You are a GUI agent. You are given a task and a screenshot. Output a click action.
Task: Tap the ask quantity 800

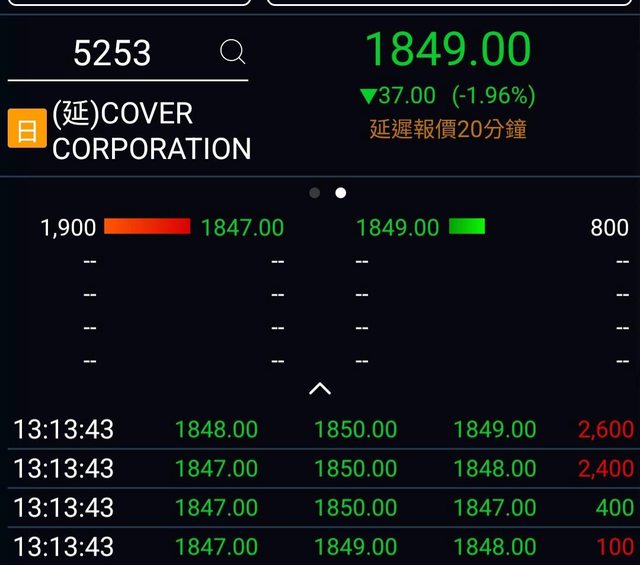609,228
